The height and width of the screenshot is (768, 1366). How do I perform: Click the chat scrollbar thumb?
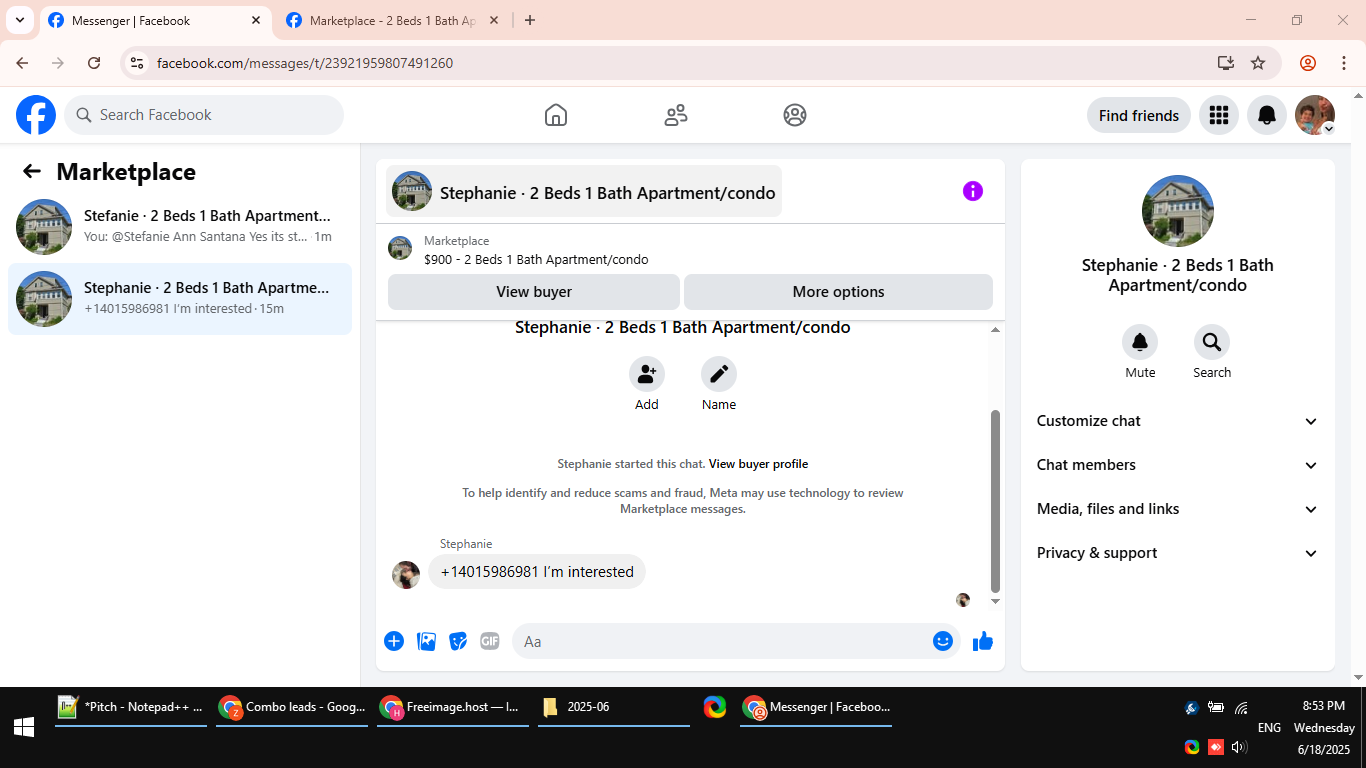(995, 501)
